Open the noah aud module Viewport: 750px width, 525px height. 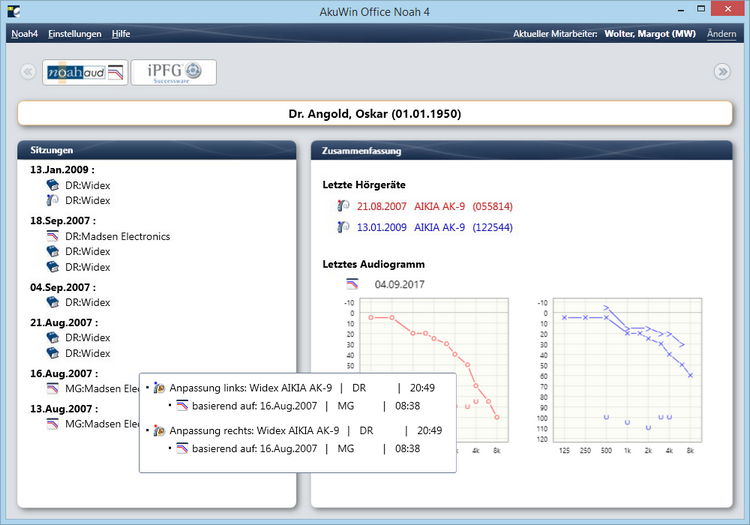(x=85, y=72)
